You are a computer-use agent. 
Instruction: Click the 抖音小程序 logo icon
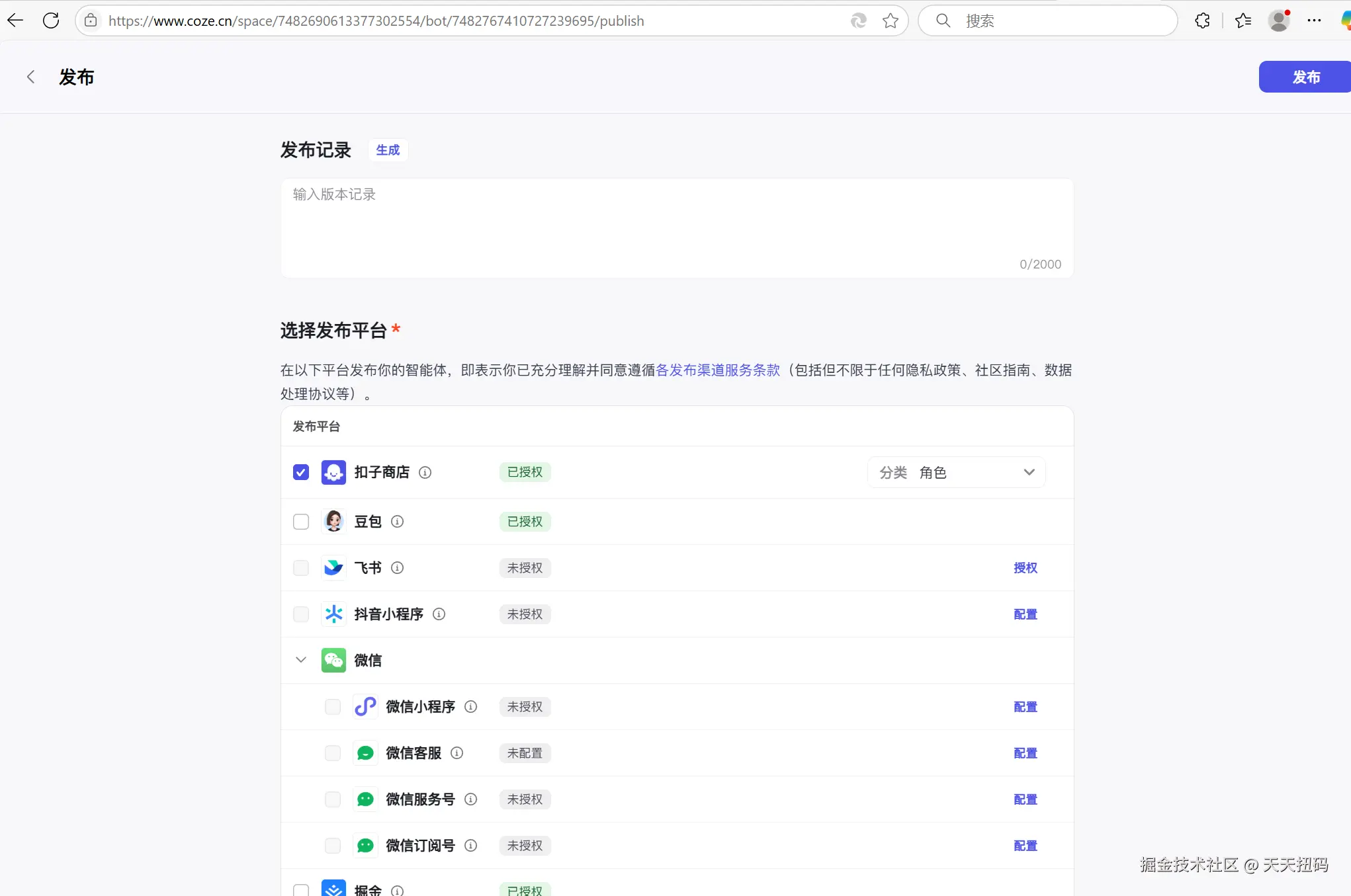point(333,614)
